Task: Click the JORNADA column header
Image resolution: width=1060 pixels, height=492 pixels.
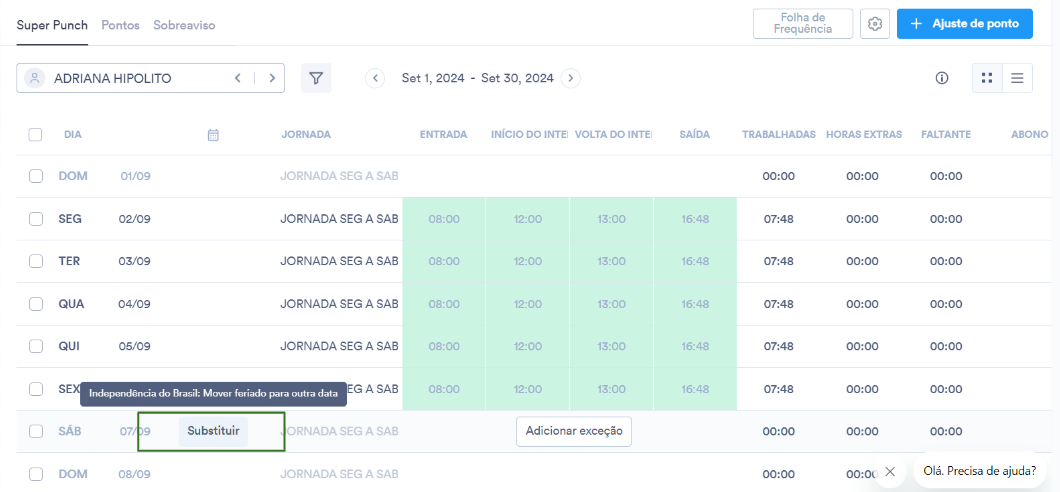Action: 306,134
